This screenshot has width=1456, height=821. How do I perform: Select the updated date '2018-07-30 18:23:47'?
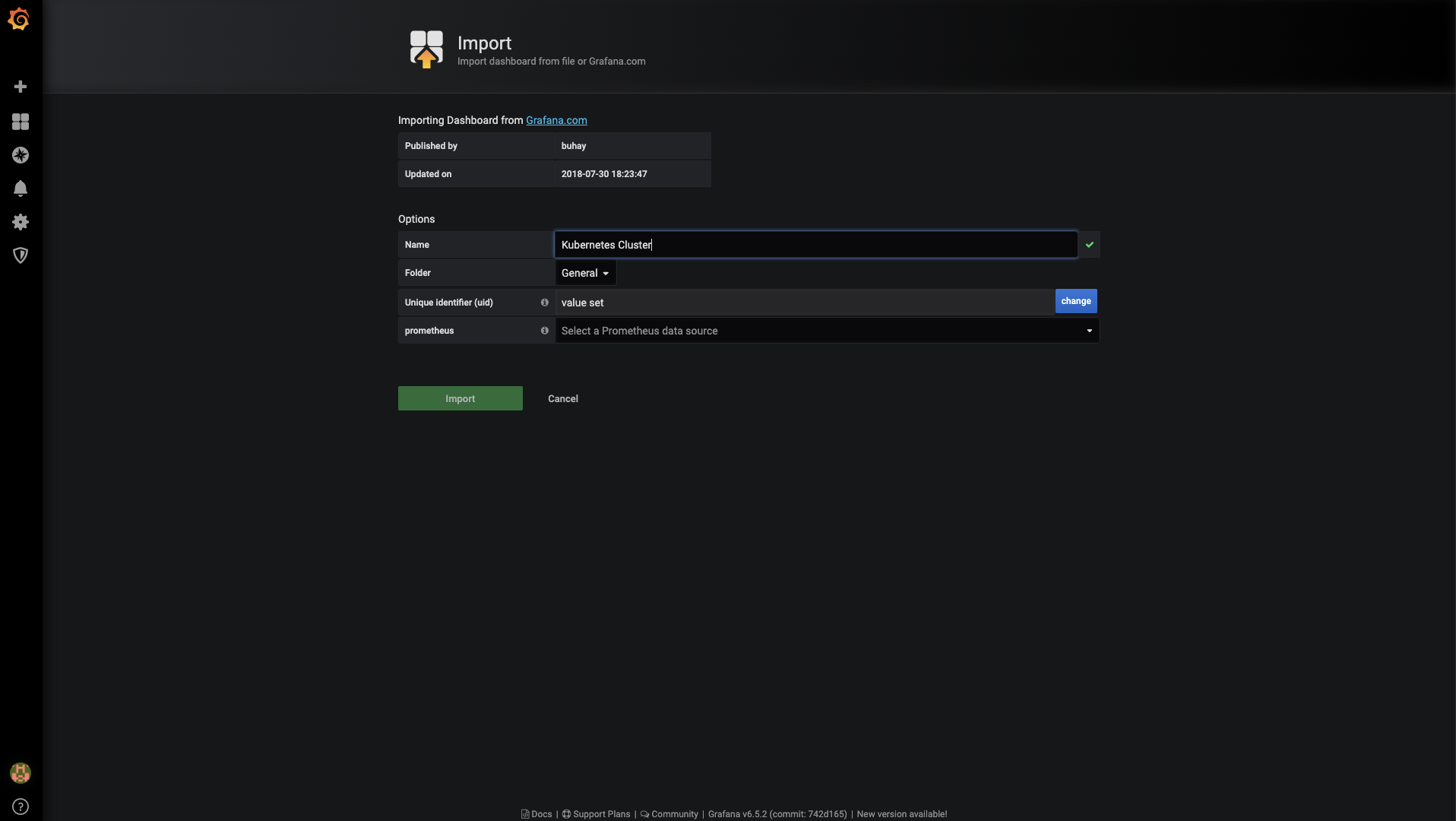pyautogui.click(x=604, y=174)
